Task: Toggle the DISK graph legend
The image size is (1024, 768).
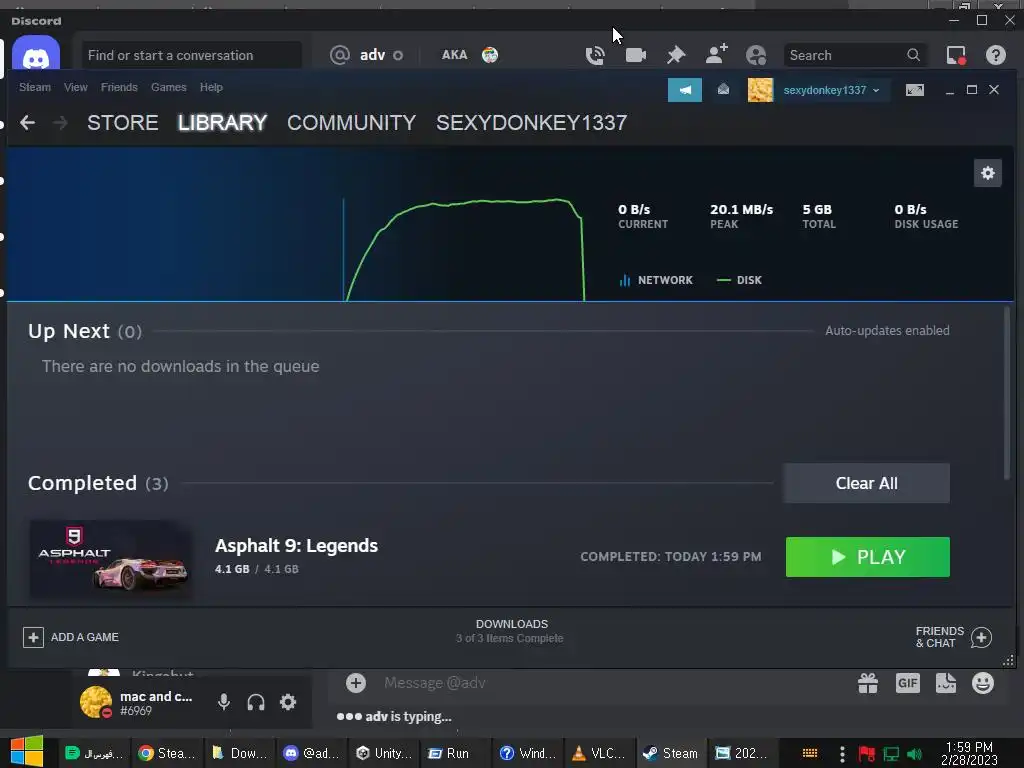Action: 739,280
